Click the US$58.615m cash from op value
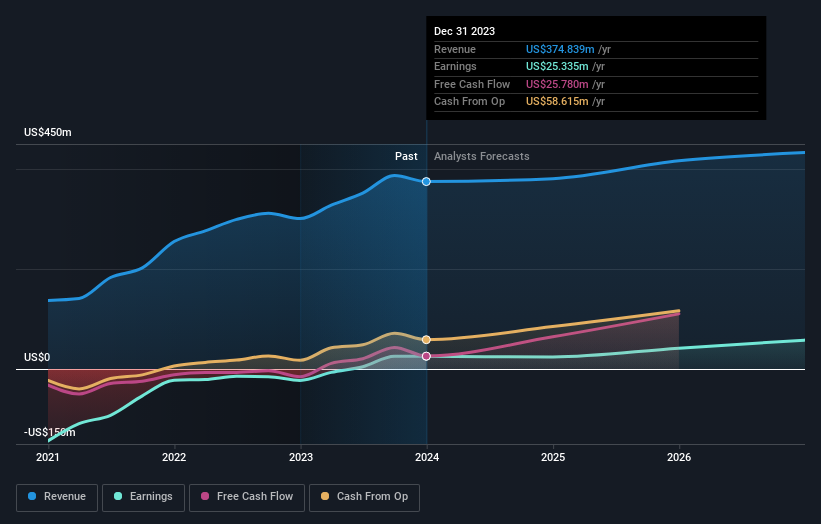 tap(557, 102)
